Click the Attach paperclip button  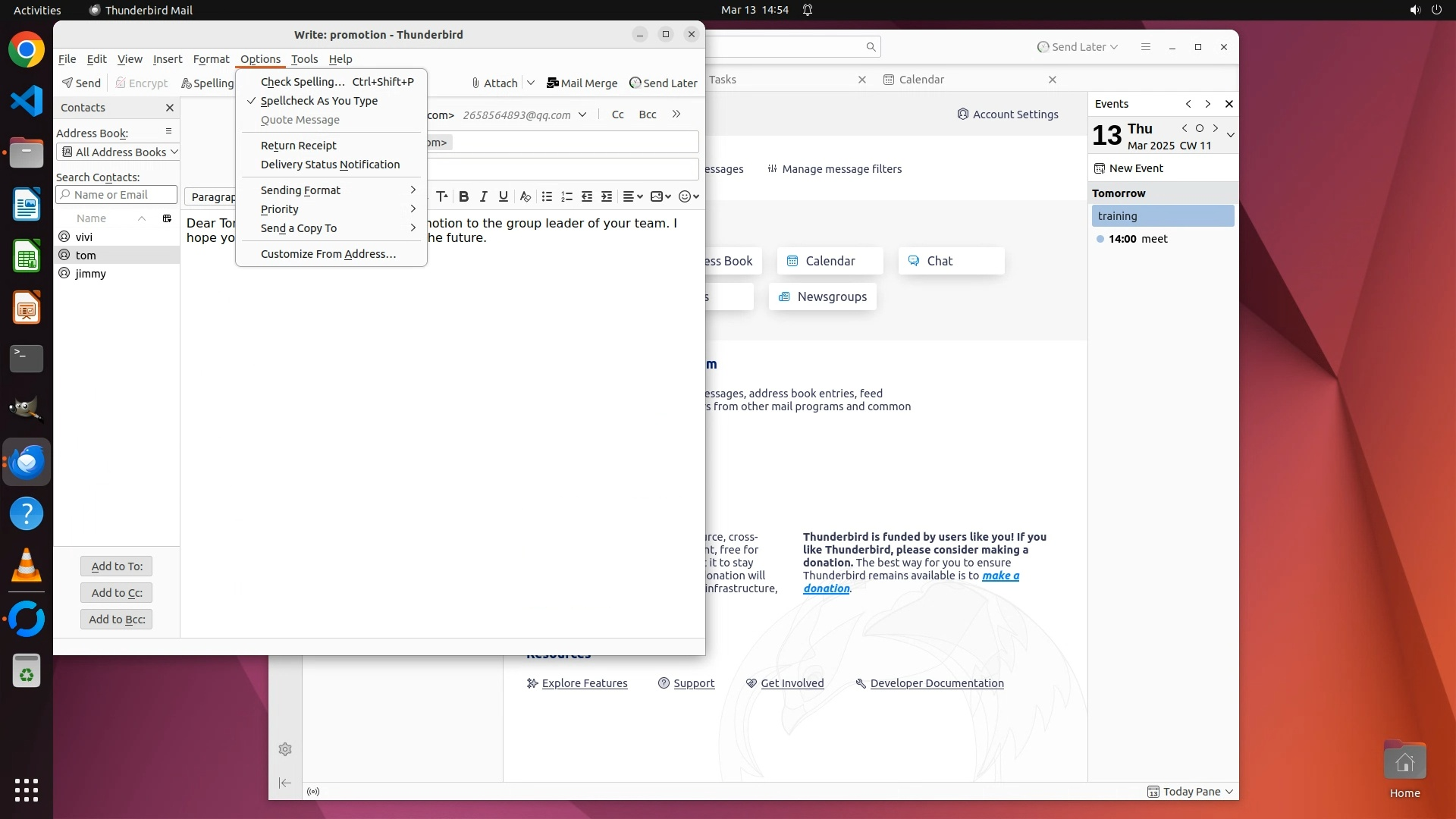(x=494, y=83)
